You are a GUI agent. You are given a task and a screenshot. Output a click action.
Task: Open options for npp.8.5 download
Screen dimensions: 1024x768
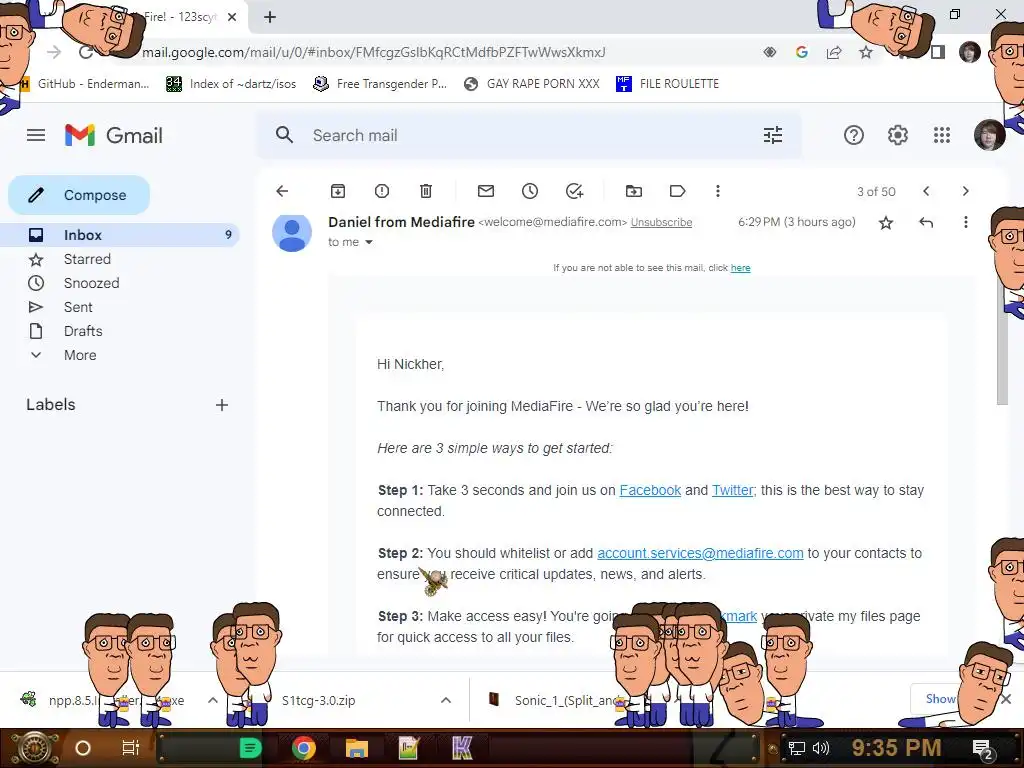(212, 700)
